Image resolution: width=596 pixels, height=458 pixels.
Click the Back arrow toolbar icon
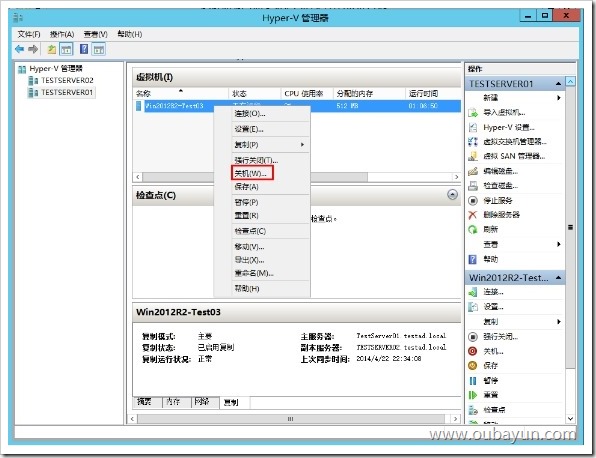(x=19, y=49)
